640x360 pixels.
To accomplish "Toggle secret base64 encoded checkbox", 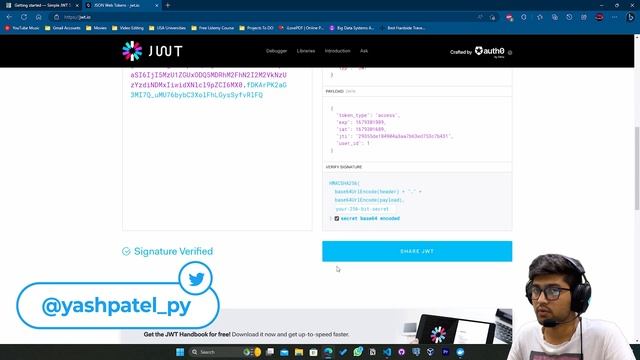I will (x=337, y=218).
